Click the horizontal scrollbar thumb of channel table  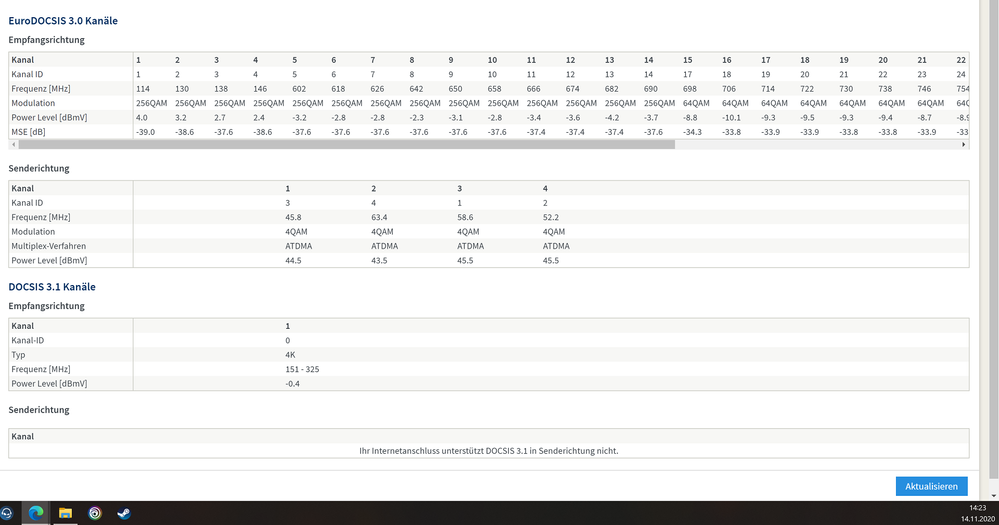point(347,145)
